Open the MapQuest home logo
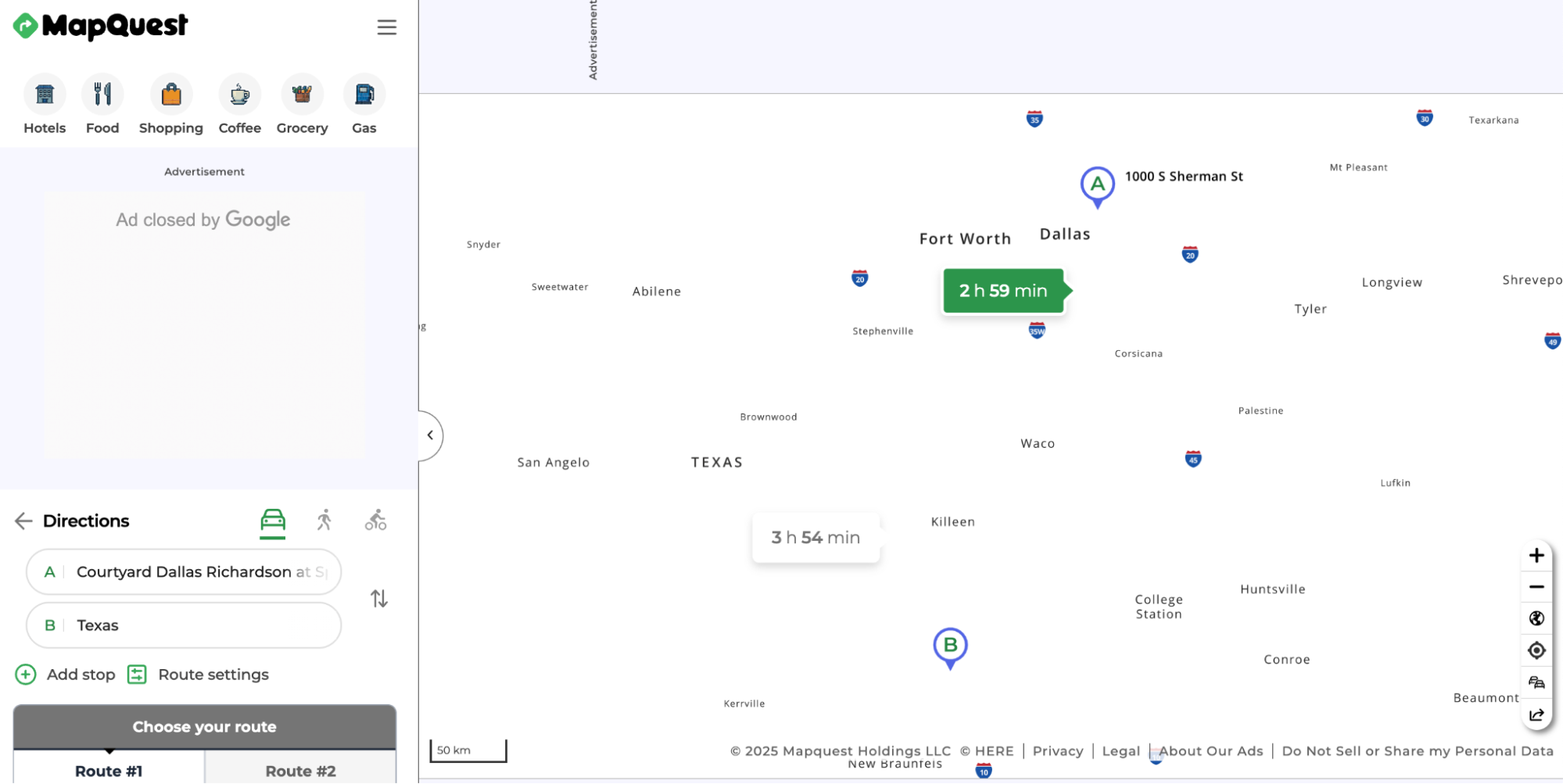 click(100, 26)
